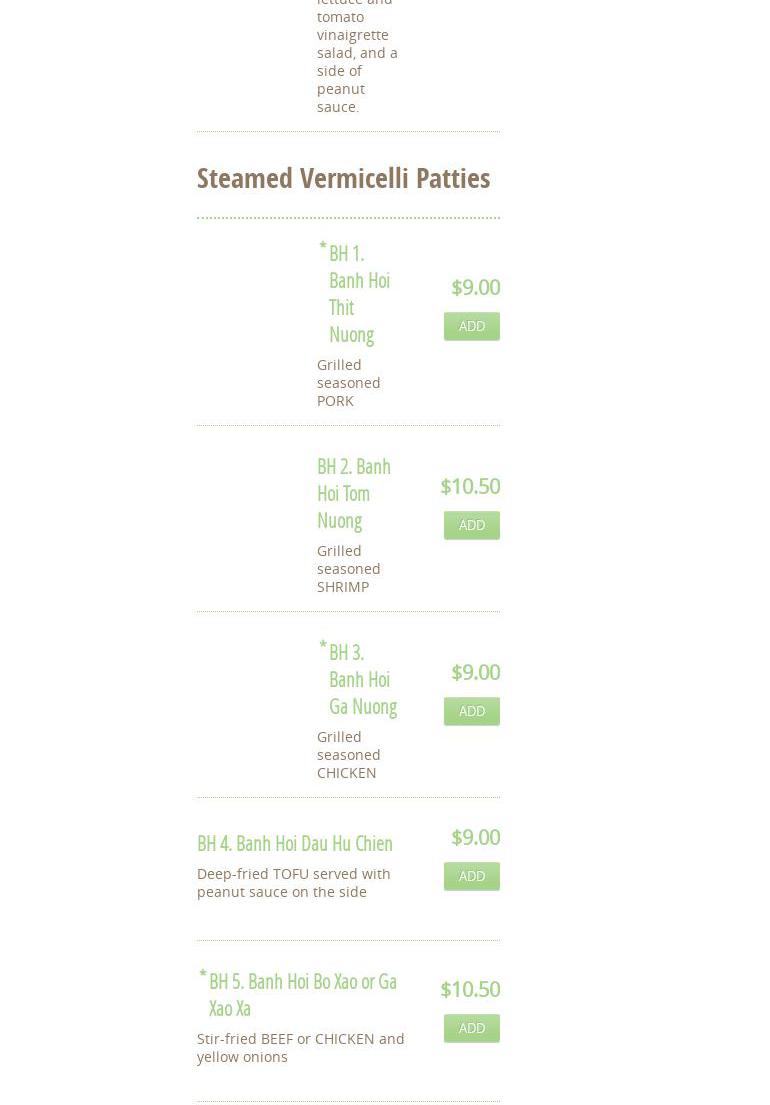Click the asterisk marker beside BH 3
Viewport: 770px width, 1105px height.
pyautogui.click(x=322, y=646)
